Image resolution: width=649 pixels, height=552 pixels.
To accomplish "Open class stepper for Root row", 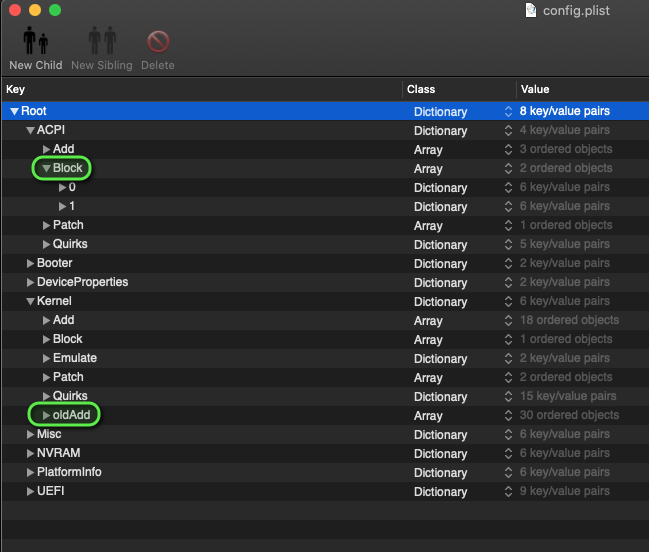I will click(x=508, y=111).
